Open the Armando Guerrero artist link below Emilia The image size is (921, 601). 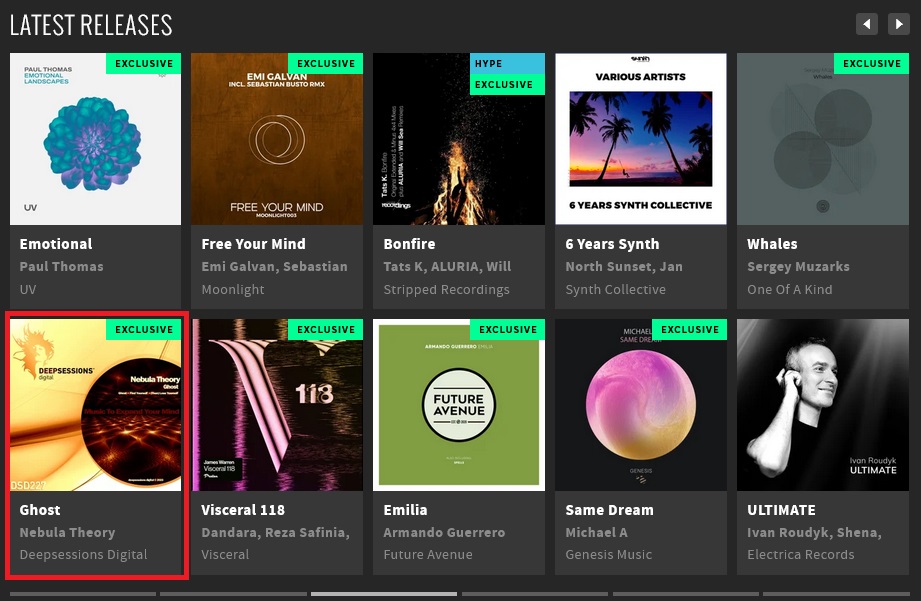pyautogui.click(x=444, y=532)
